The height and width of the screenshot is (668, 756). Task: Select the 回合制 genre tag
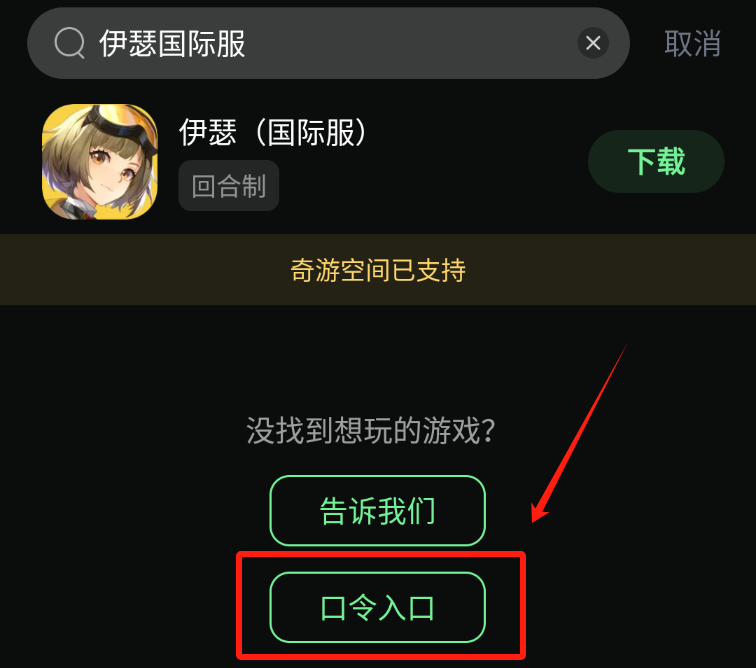(x=229, y=186)
